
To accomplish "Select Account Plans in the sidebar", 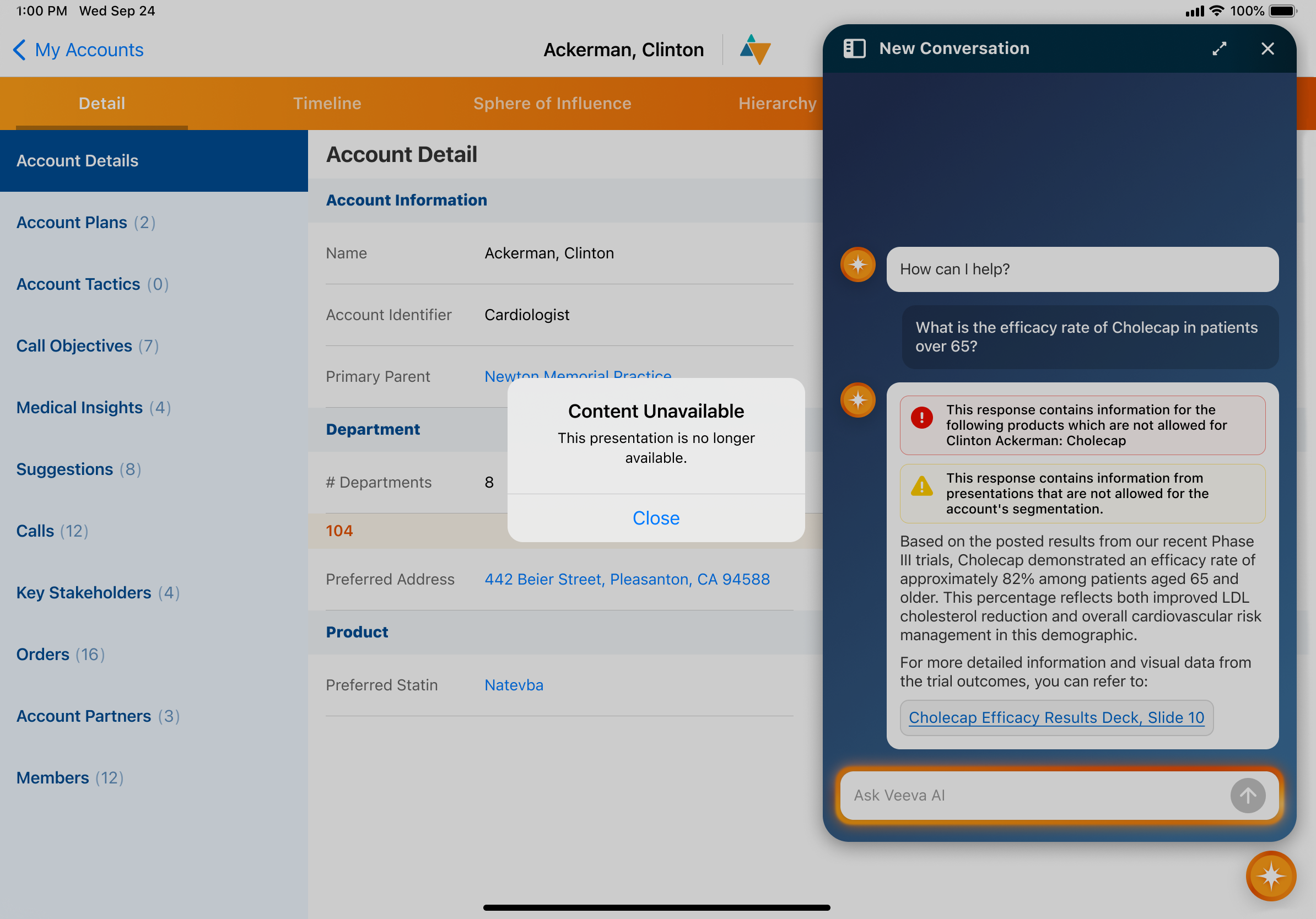I will click(72, 222).
